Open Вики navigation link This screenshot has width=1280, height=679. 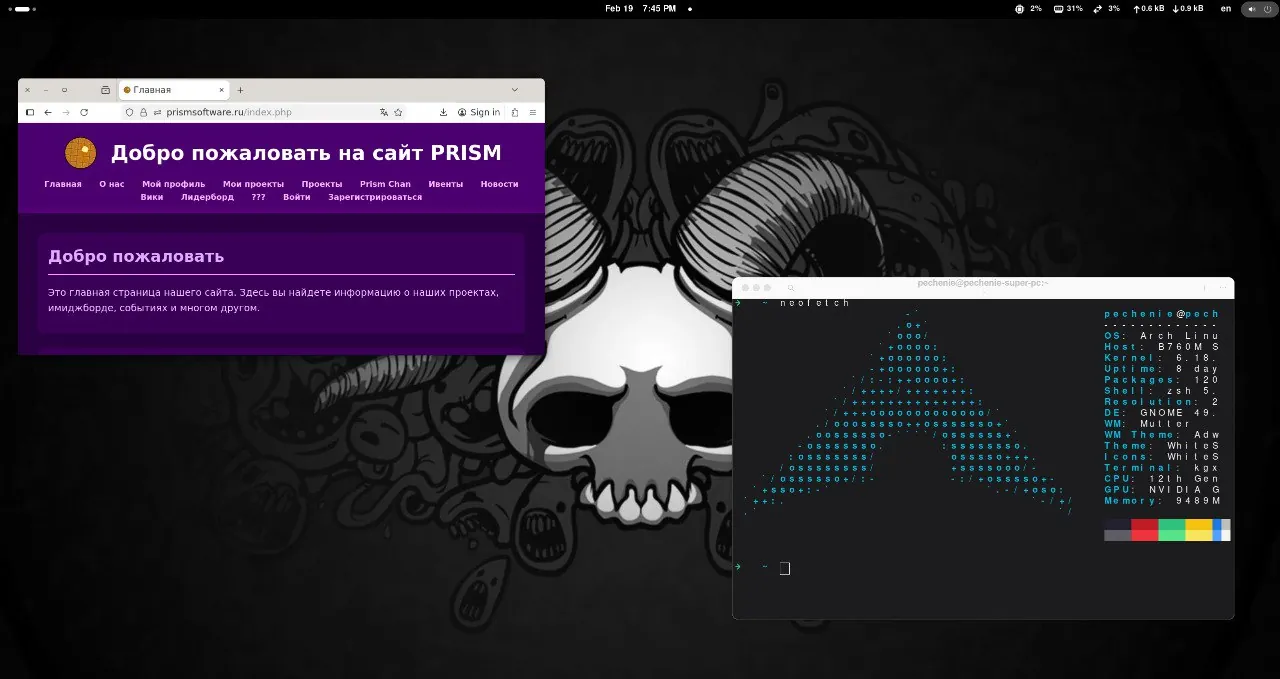152,197
